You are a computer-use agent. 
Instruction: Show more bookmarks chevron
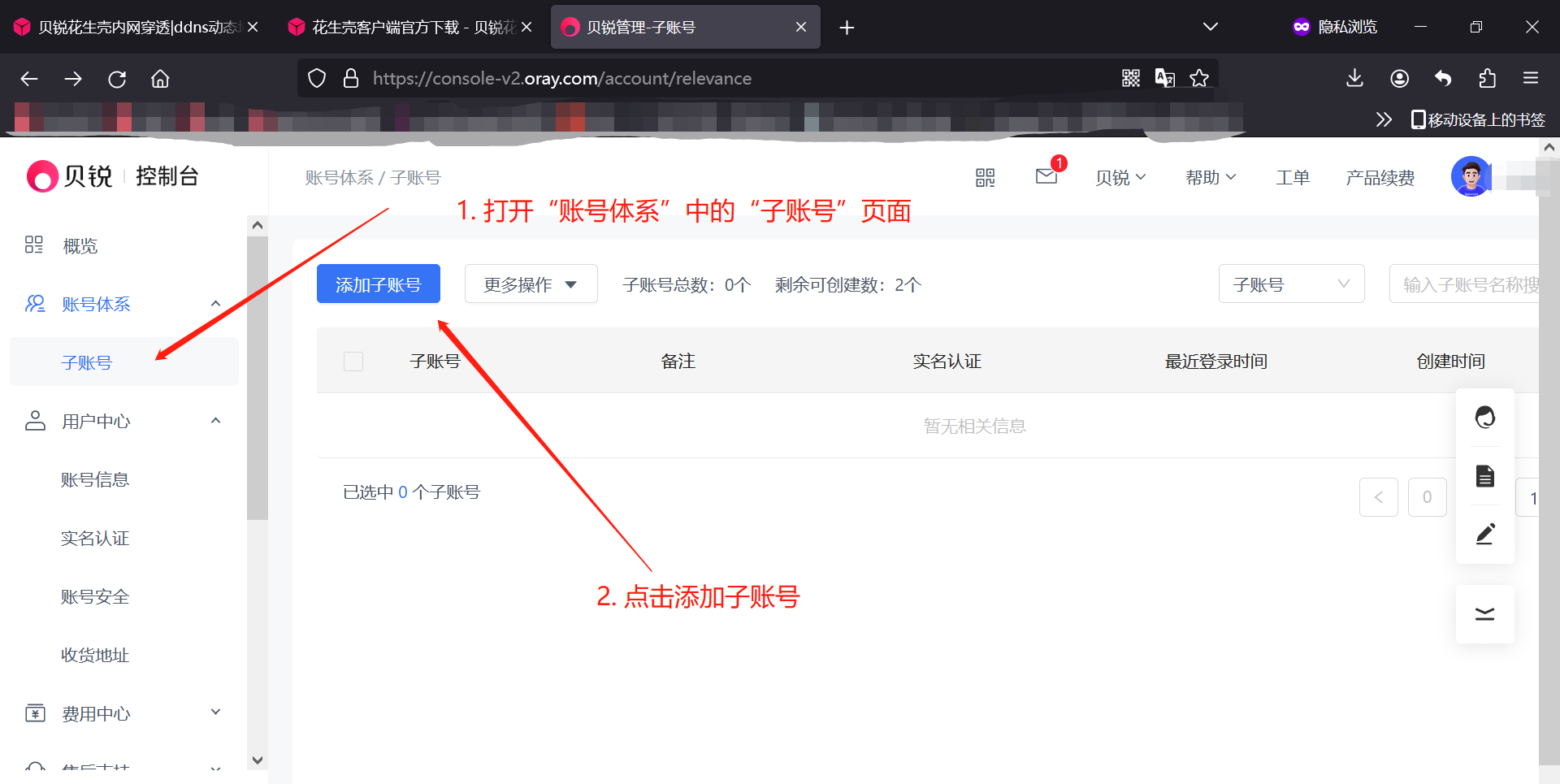[1384, 119]
